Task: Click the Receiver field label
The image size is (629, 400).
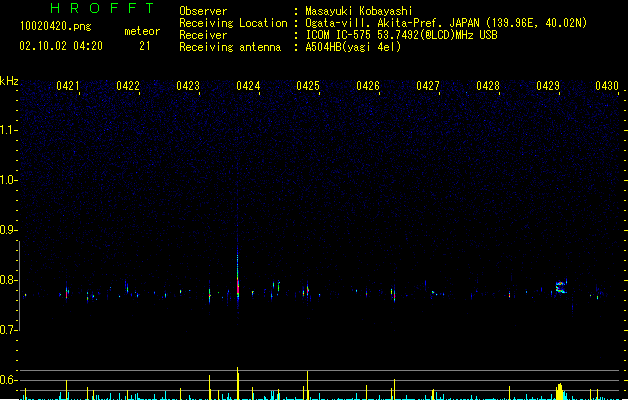Action: coord(203,35)
